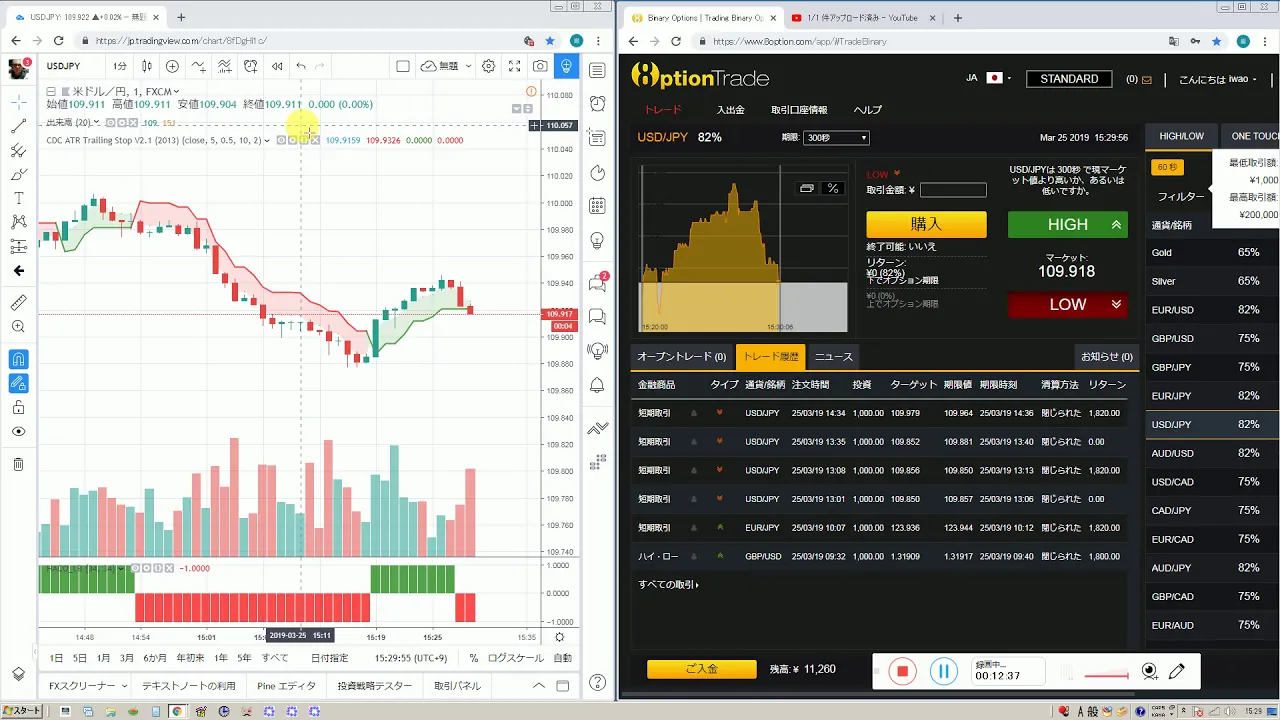Click into the 取引金額 amount input field
Screen dimensions: 1280x720
pos(953,190)
